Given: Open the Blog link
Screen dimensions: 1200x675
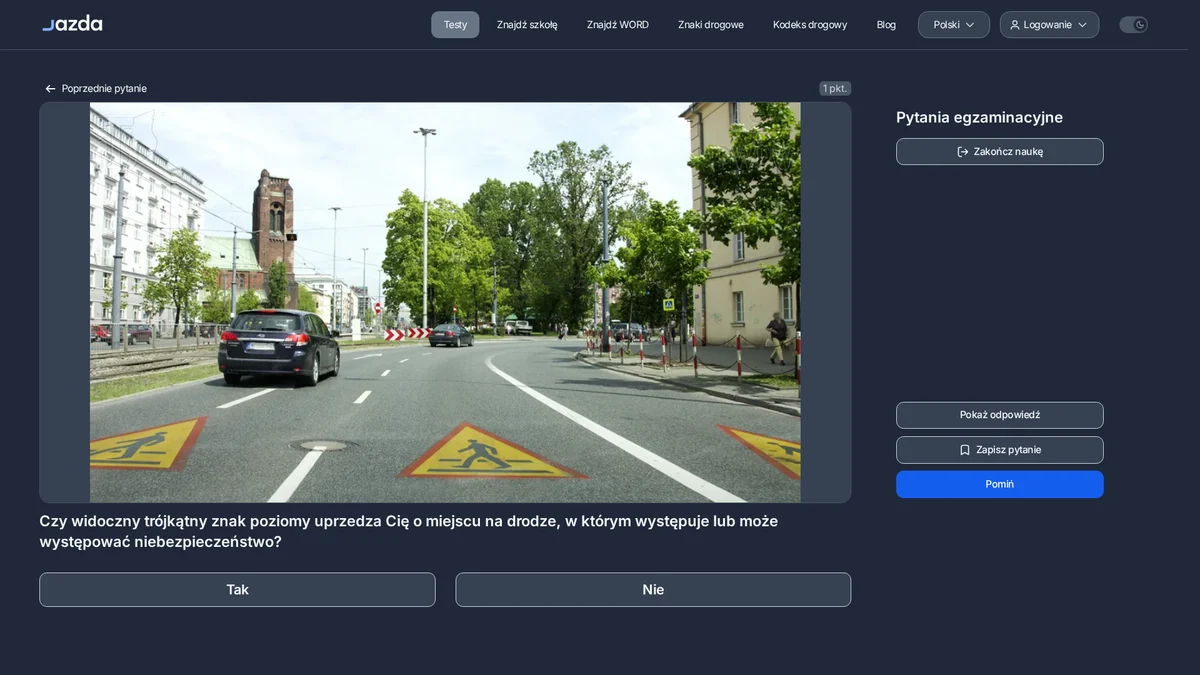Looking at the screenshot, I should point(886,25).
